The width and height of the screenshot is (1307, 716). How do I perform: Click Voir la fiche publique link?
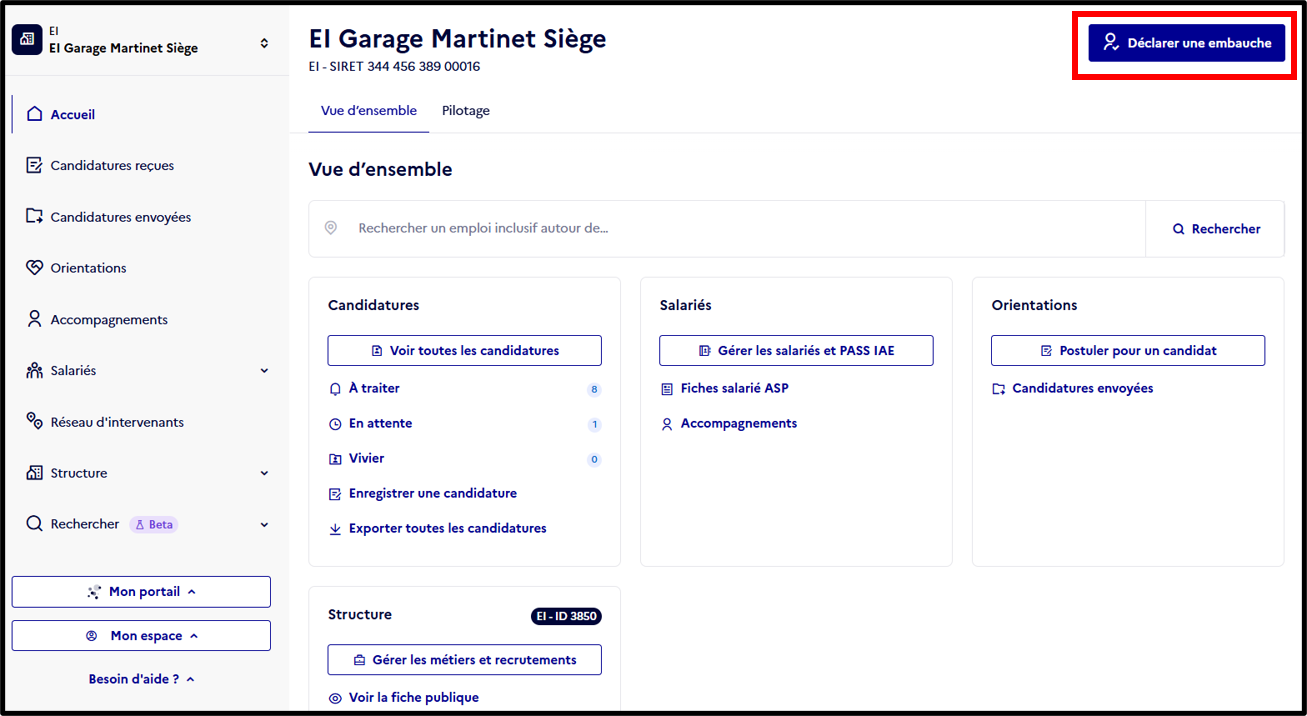tap(414, 697)
